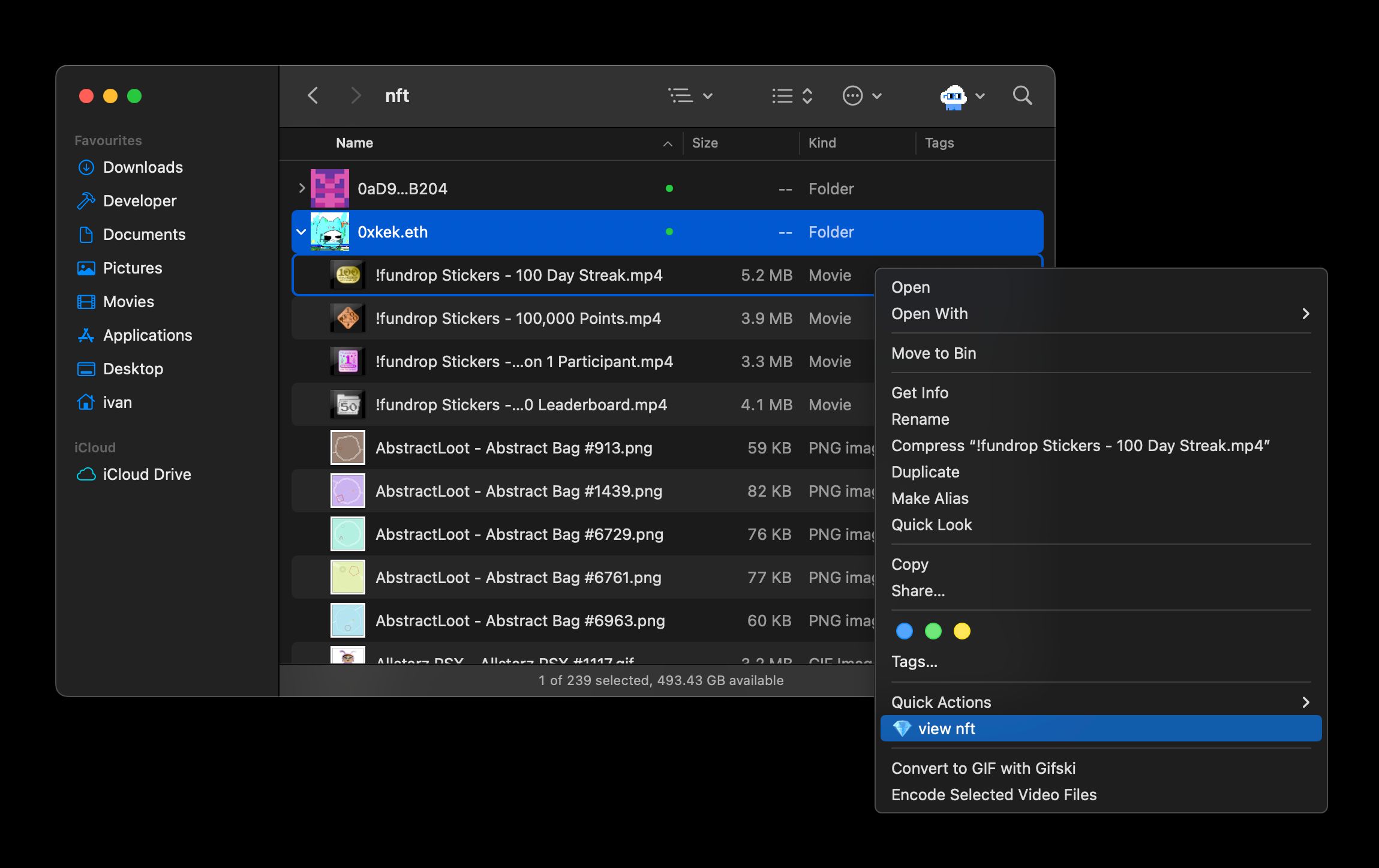Select 'Convert to GIF with Gifski'
This screenshot has width=1379, height=868.
[x=983, y=767]
